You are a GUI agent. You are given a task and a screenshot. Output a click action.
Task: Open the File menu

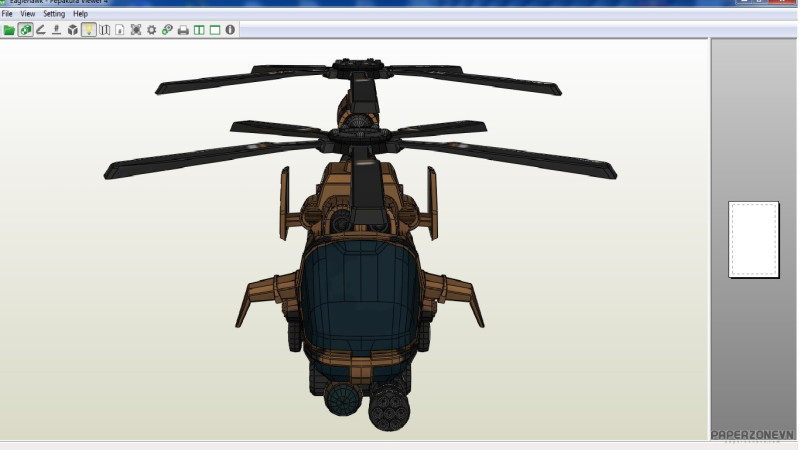coord(7,14)
